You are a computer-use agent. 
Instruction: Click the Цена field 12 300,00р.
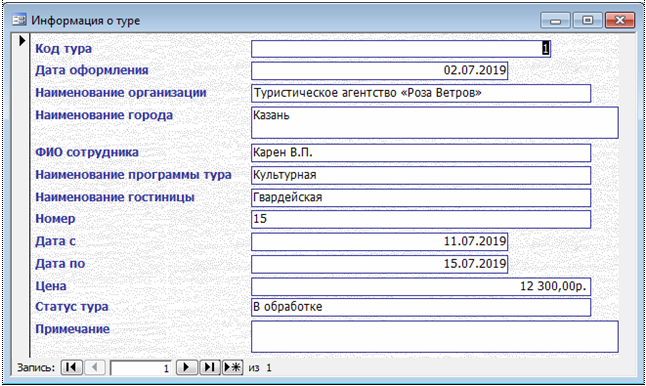click(421, 287)
